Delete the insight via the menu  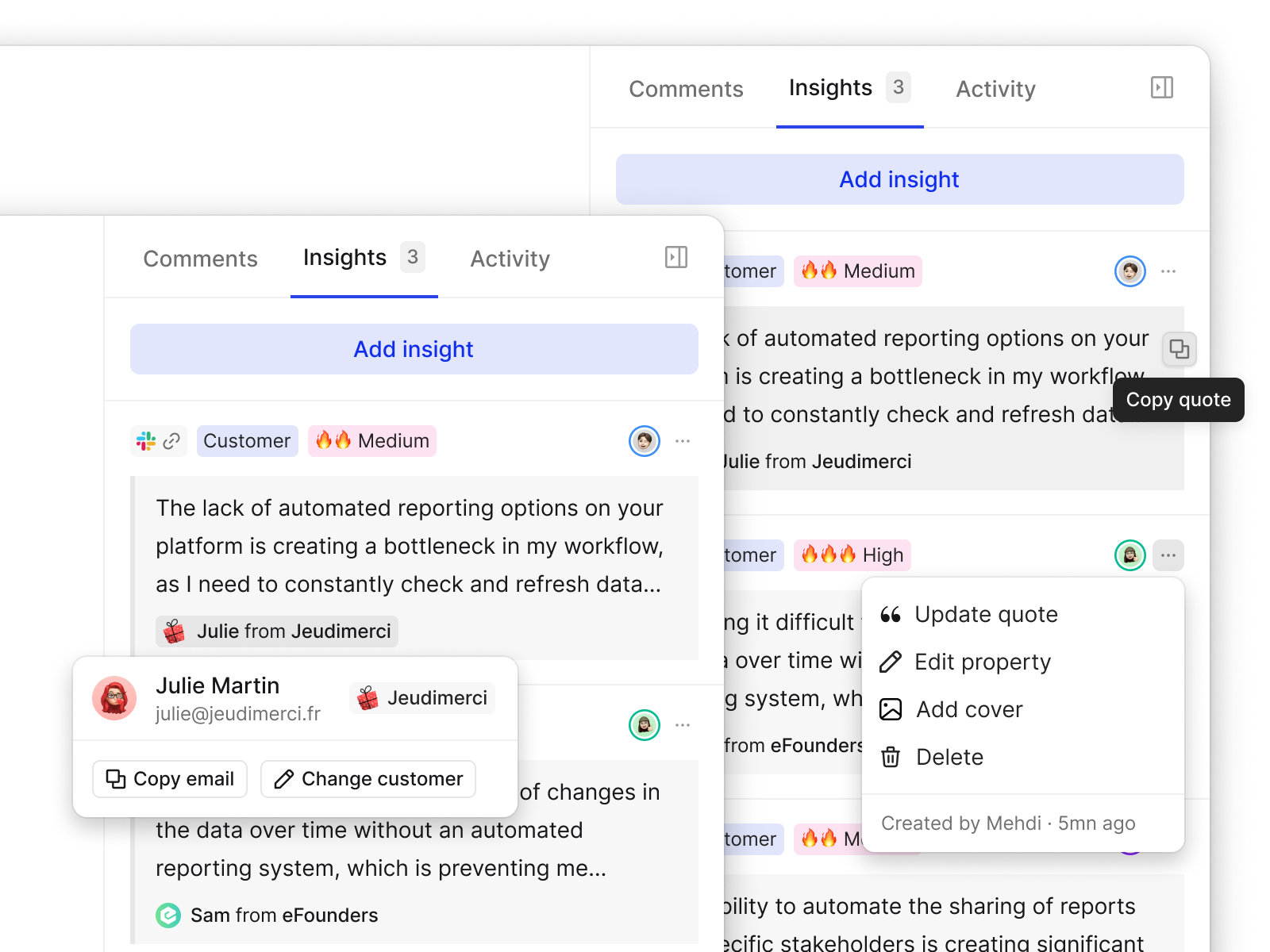[x=949, y=758]
